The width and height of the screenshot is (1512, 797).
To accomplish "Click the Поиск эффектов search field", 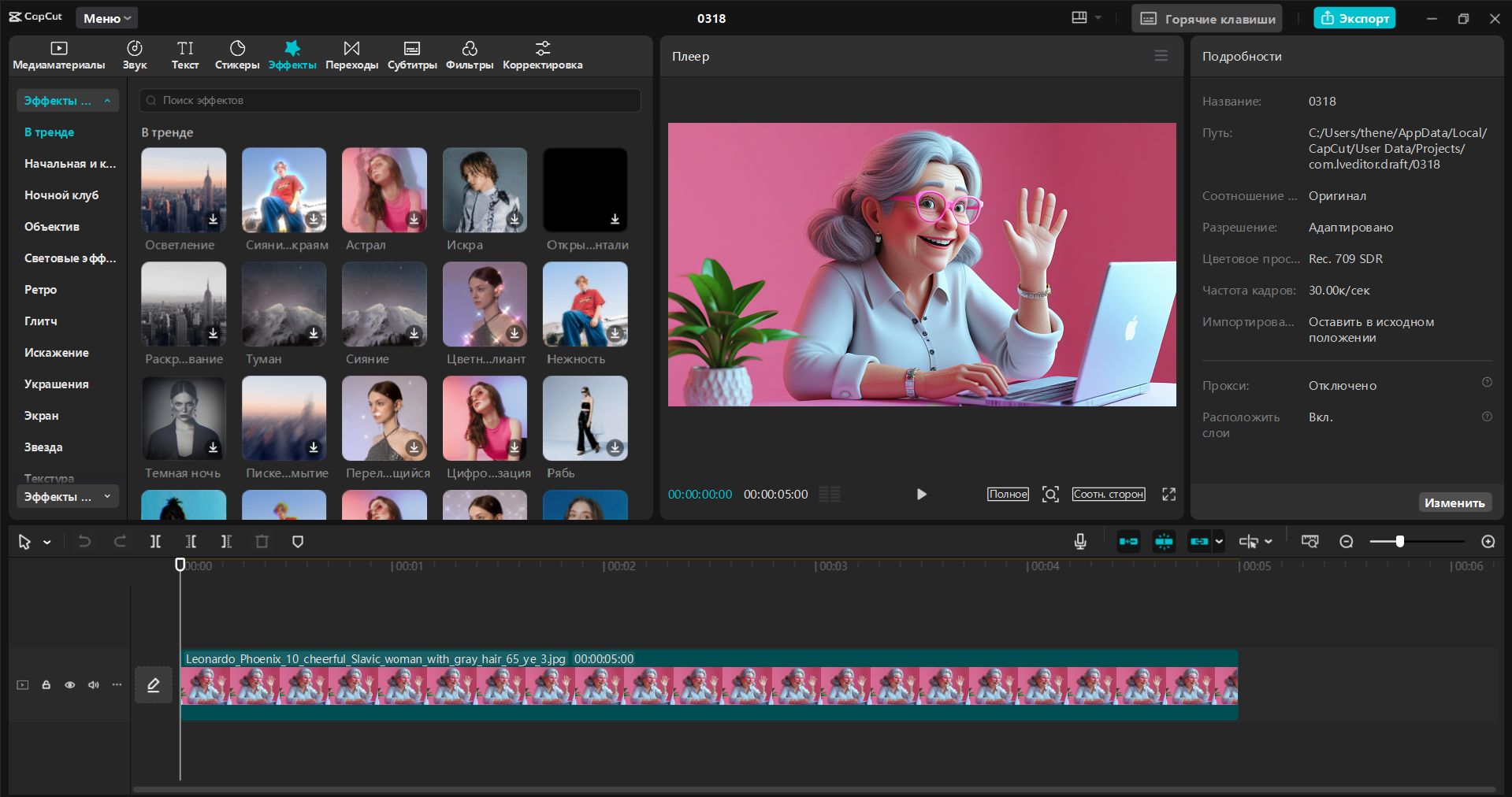I will click(x=390, y=100).
